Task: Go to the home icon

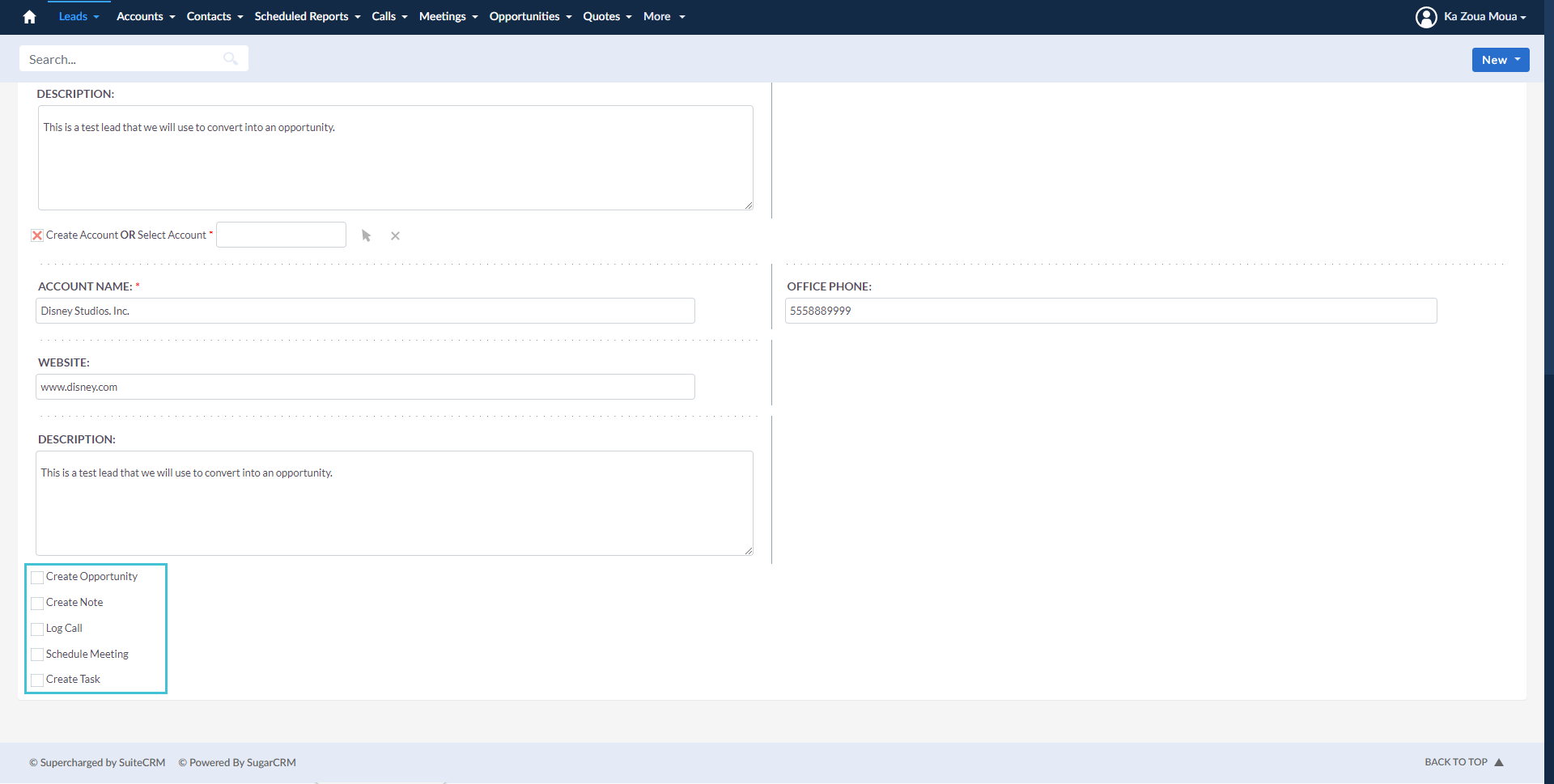Action: pyautogui.click(x=29, y=17)
